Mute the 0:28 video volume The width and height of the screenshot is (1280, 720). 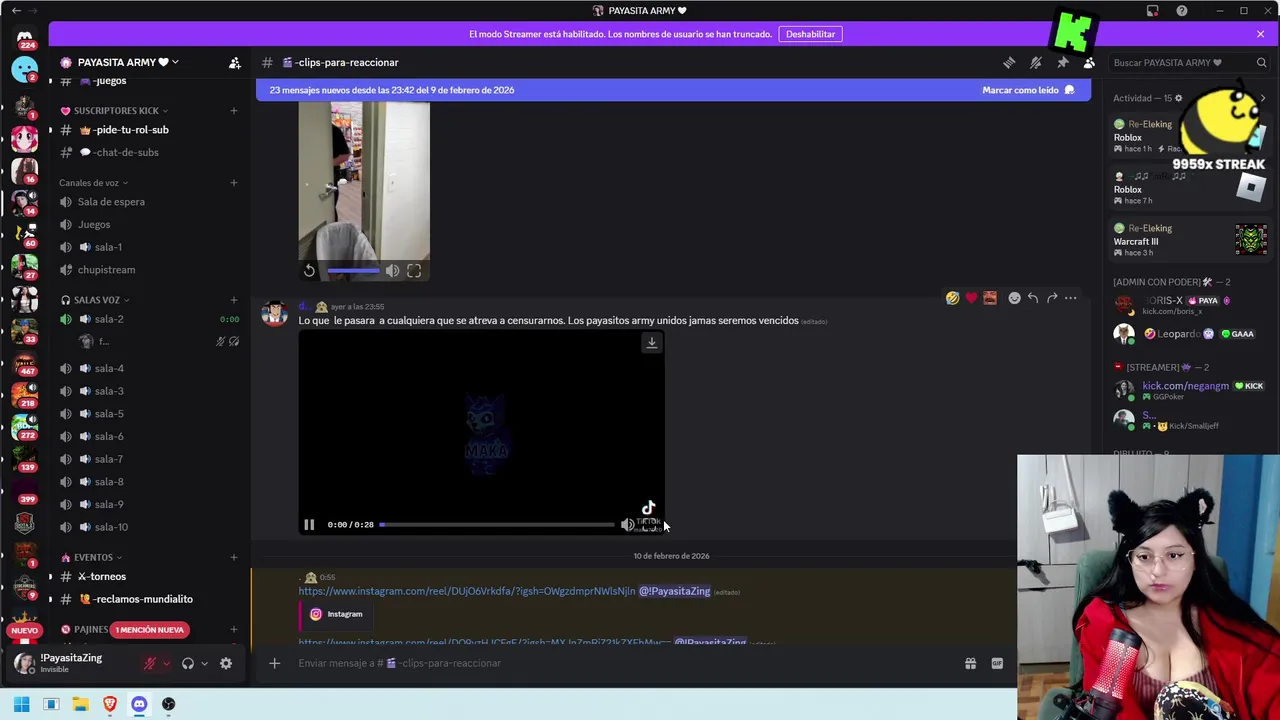(627, 524)
